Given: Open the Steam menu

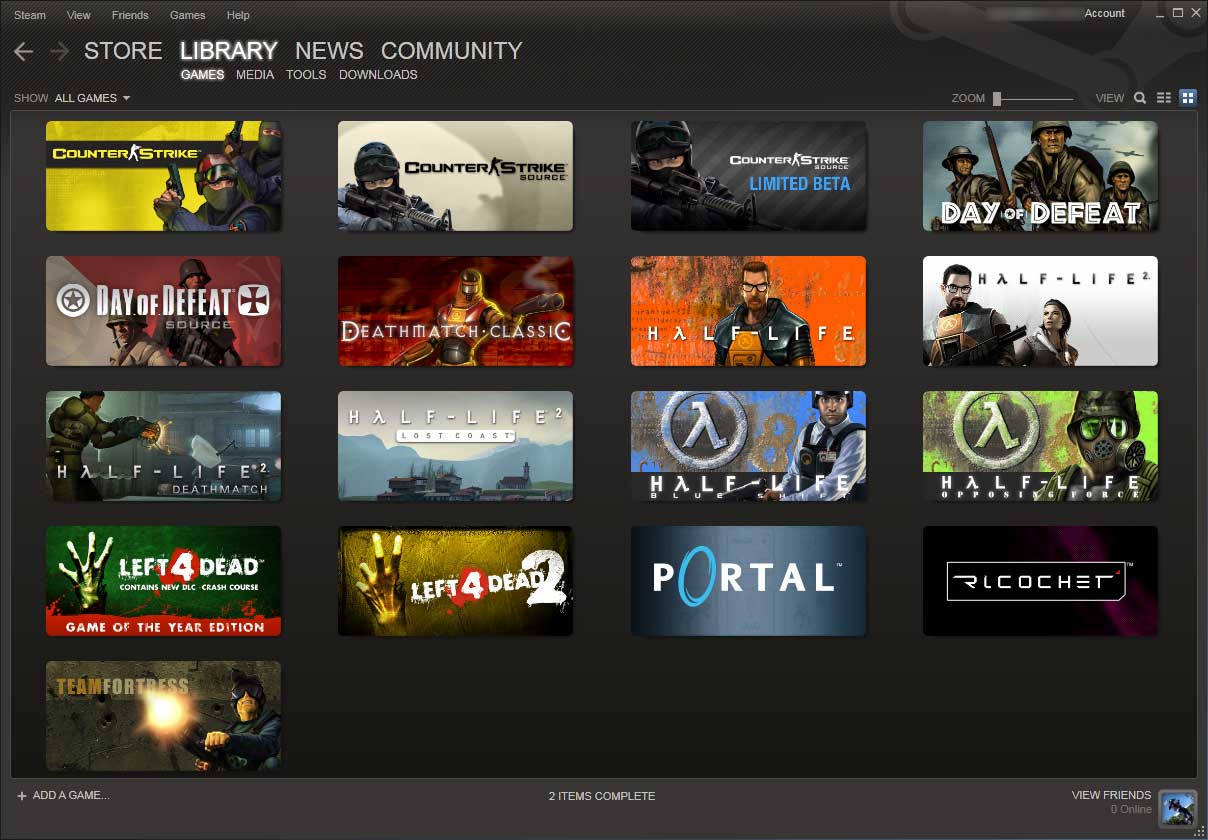Looking at the screenshot, I should 30,15.
